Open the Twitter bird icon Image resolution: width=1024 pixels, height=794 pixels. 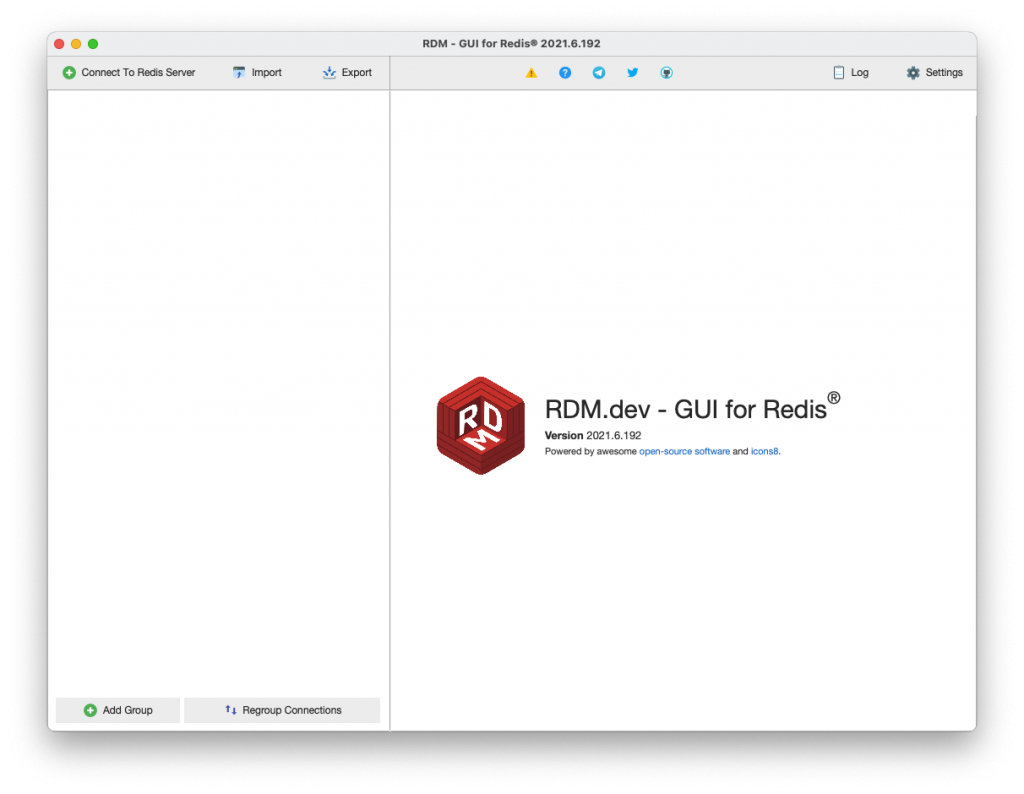coord(633,72)
